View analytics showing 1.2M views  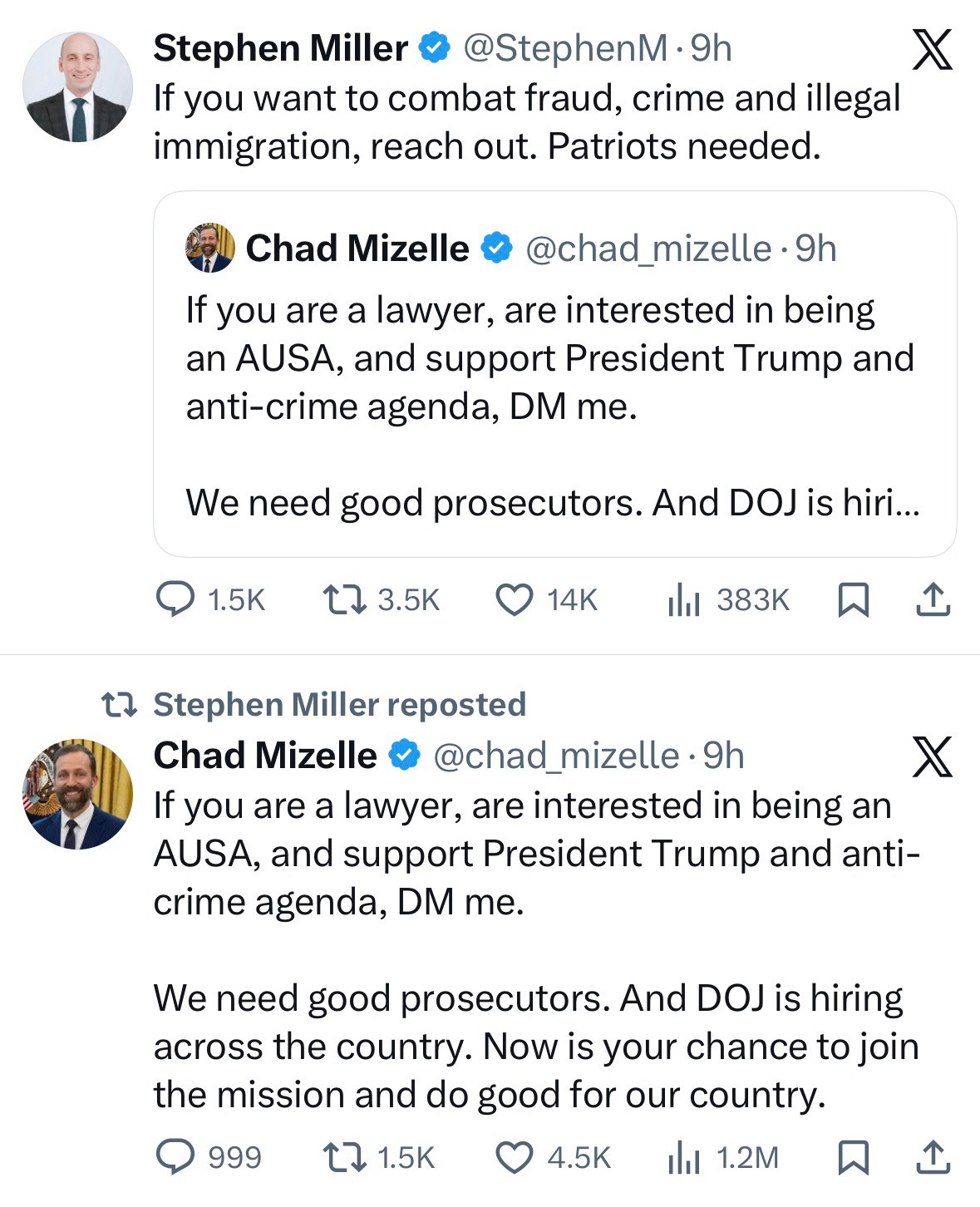click(684, 1157)
